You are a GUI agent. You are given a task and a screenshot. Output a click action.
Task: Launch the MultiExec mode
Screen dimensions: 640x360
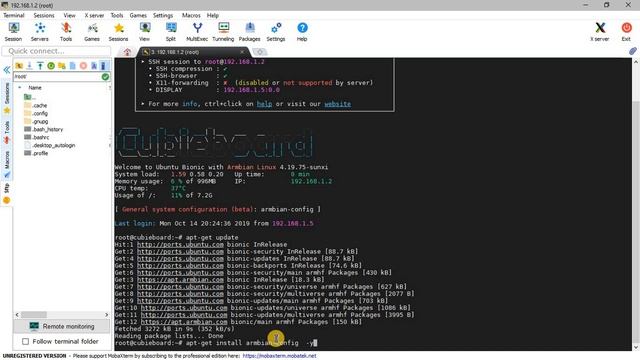(x=197, y=32)
